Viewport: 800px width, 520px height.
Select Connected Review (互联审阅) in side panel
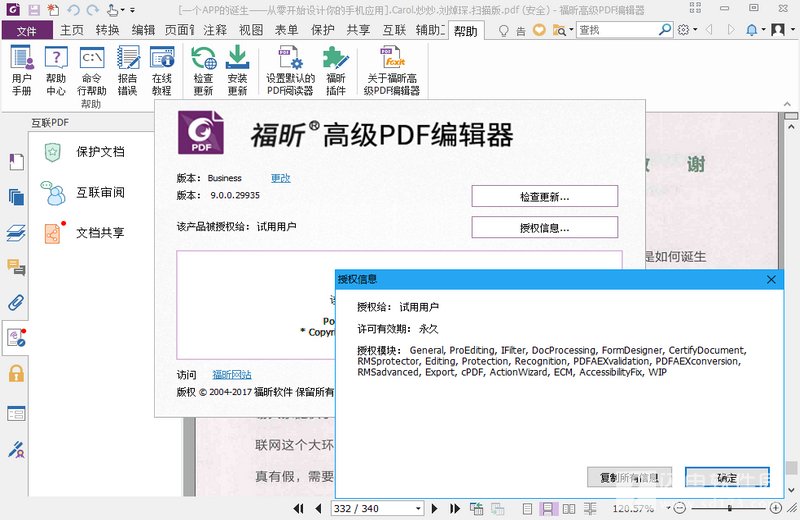[x=84, y=192]
